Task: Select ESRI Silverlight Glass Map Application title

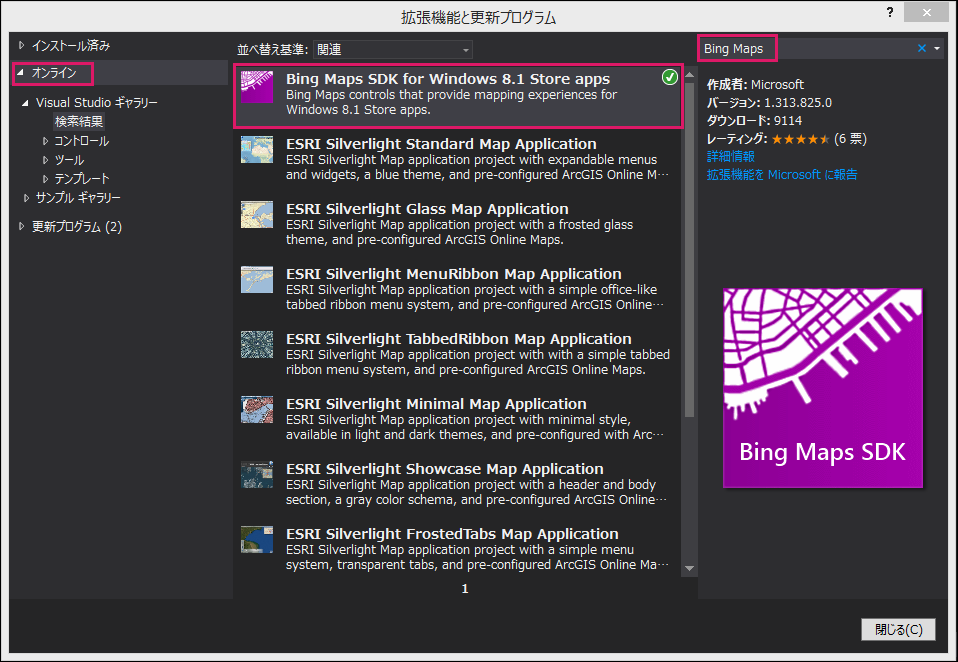Action: [x=427, y=209]
